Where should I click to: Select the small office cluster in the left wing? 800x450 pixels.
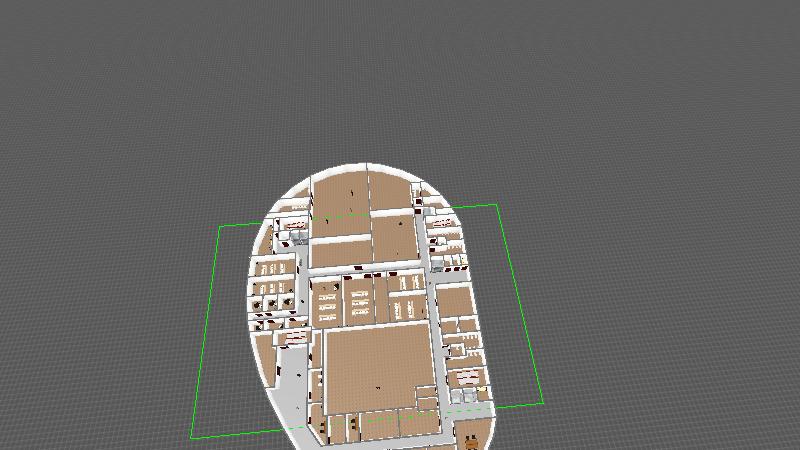pos(273,292)
